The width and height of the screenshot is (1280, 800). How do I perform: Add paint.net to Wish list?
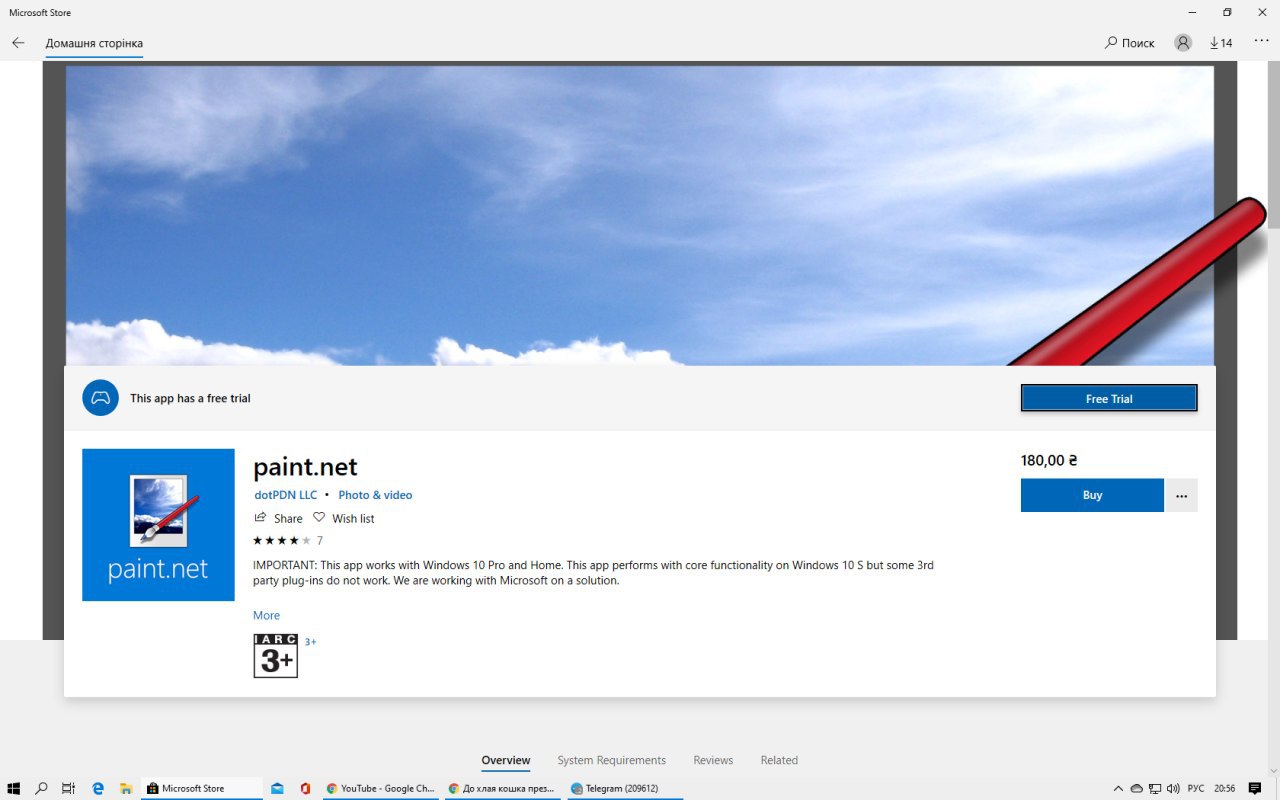[344, 518]
